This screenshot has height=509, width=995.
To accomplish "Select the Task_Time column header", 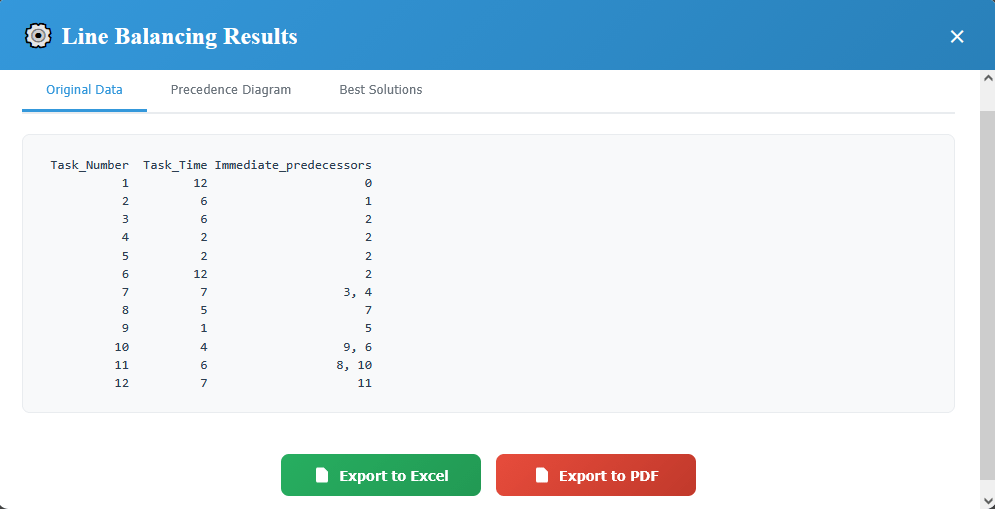I will coord(175,165).
